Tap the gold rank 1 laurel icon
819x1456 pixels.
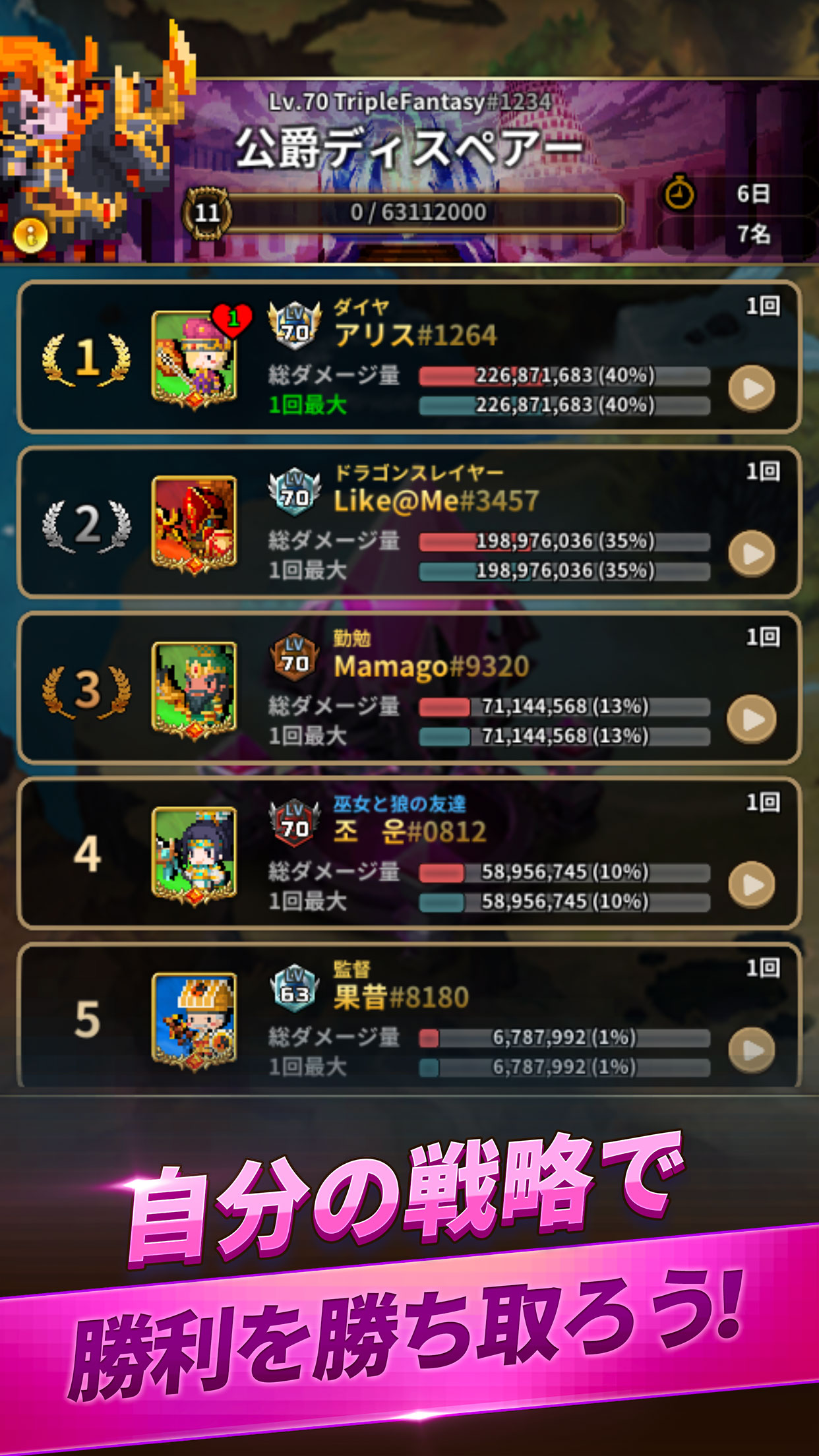click(x=86, y=358)
